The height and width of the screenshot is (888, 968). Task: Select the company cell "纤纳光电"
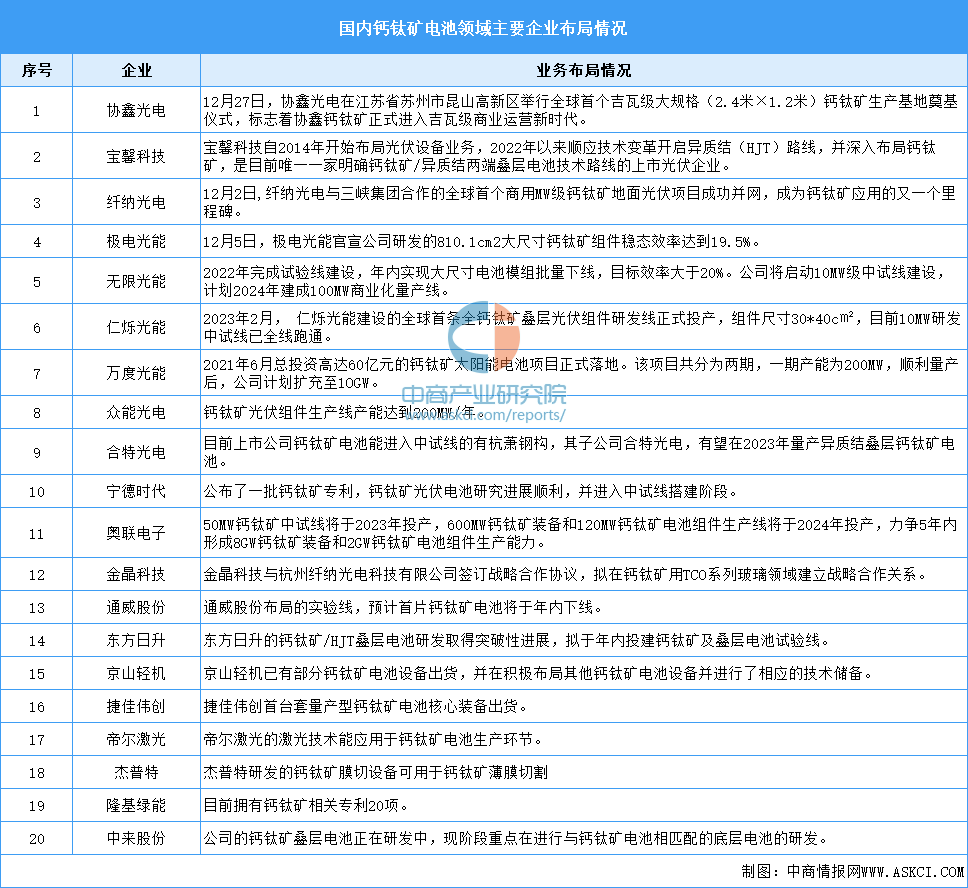click(x=136, y=202)
